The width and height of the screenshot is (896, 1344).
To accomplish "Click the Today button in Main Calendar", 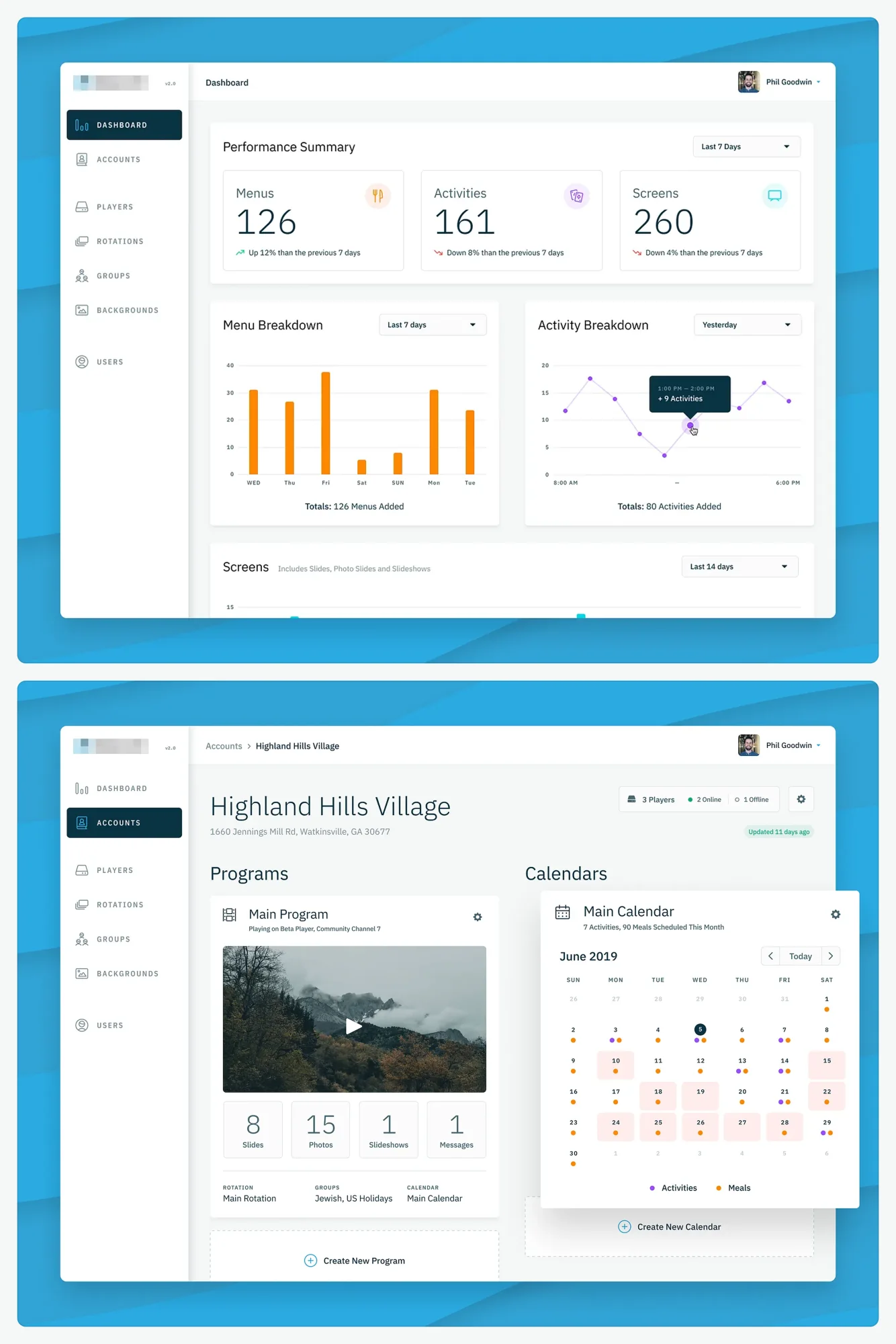I will pyautogui.click(x=801, y=956).
